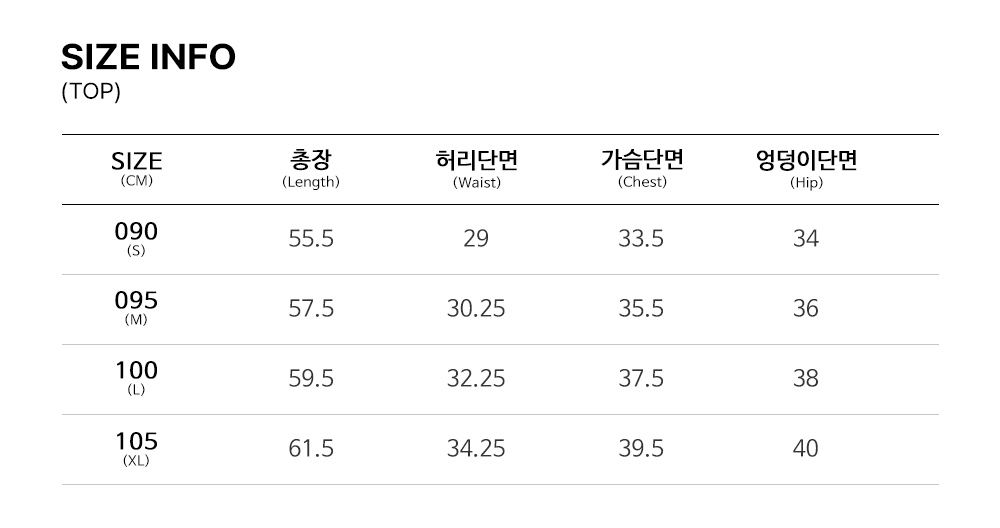
Task: Select the SIZE (CM) column header
Action: 137,168
